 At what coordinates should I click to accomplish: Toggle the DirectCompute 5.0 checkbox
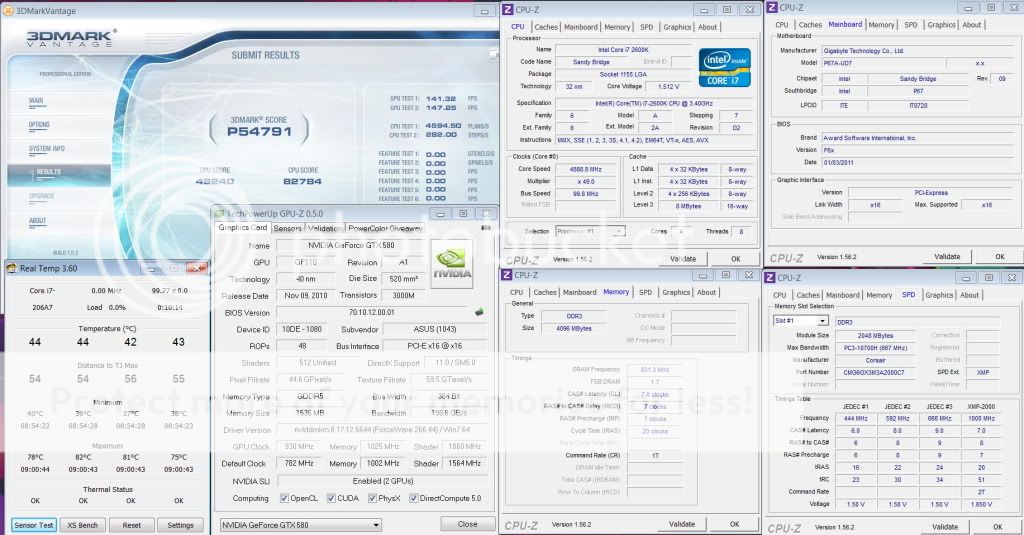[x=413, y=498]
